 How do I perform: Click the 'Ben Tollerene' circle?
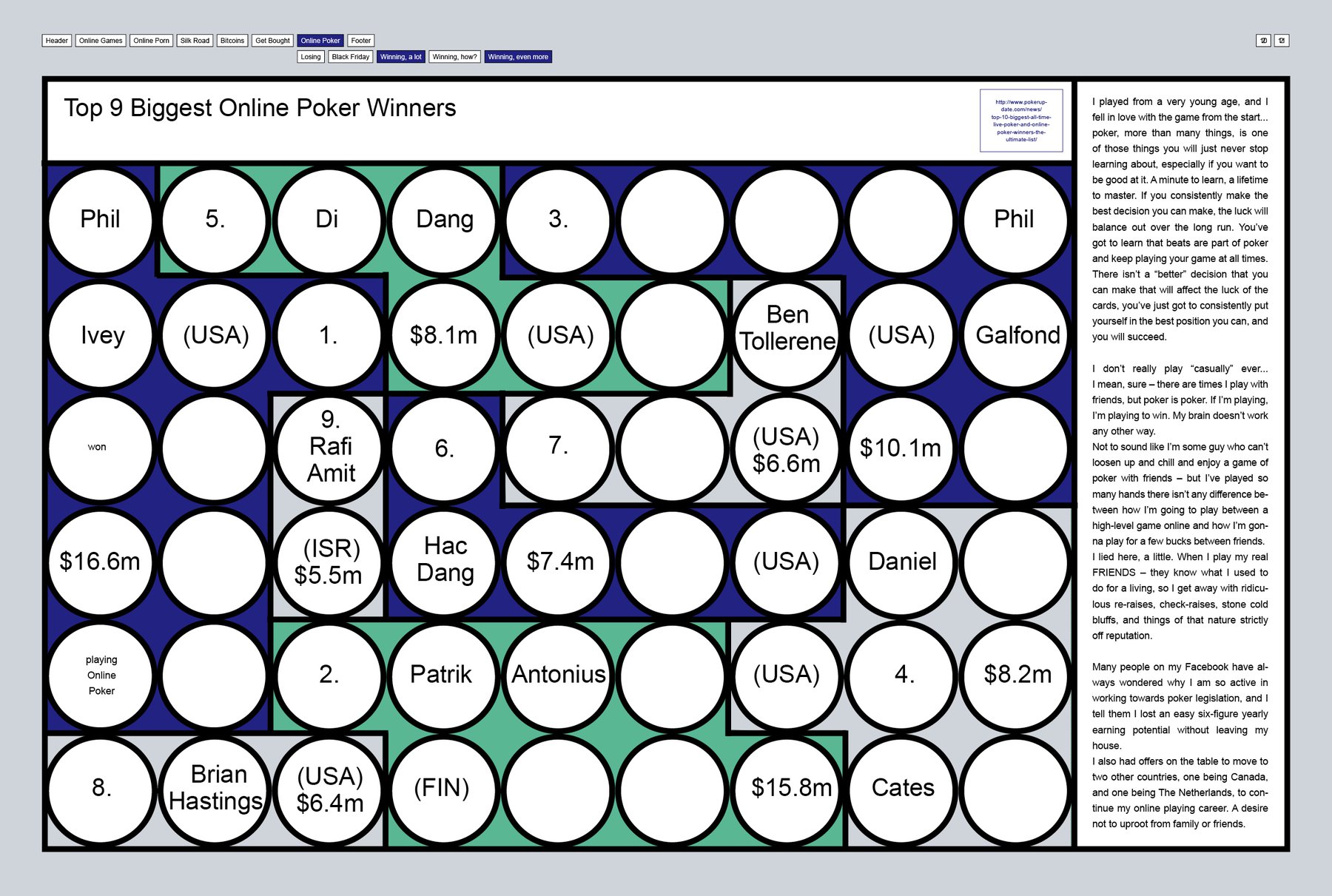click(787, 334)
